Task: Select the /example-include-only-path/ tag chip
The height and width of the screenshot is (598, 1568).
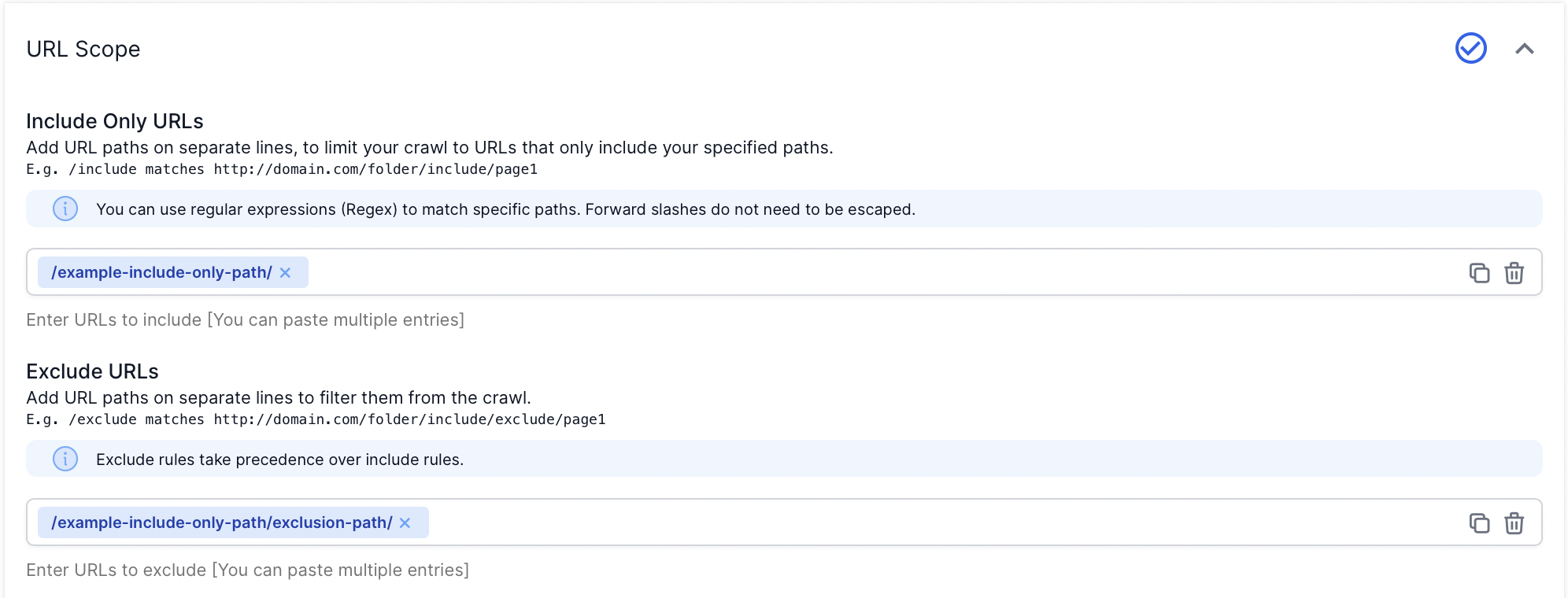Action: pos(161,272)
